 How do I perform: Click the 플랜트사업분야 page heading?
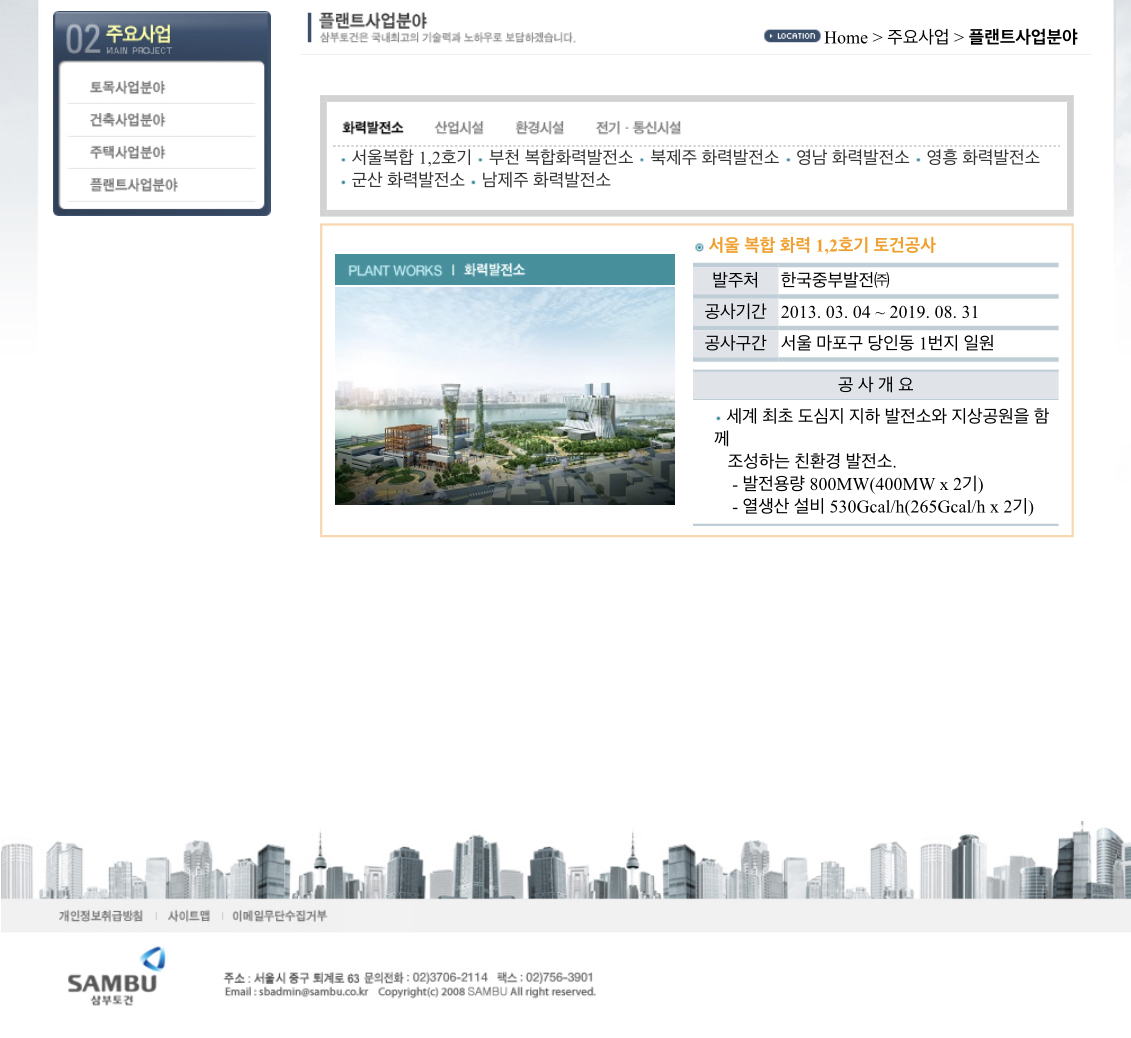pyautogui.click(x=373, y=20)
